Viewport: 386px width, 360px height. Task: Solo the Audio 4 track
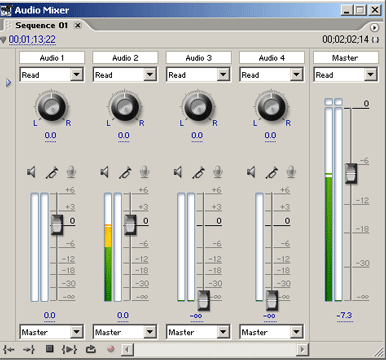pyautogui.click(x=272, y=172)
